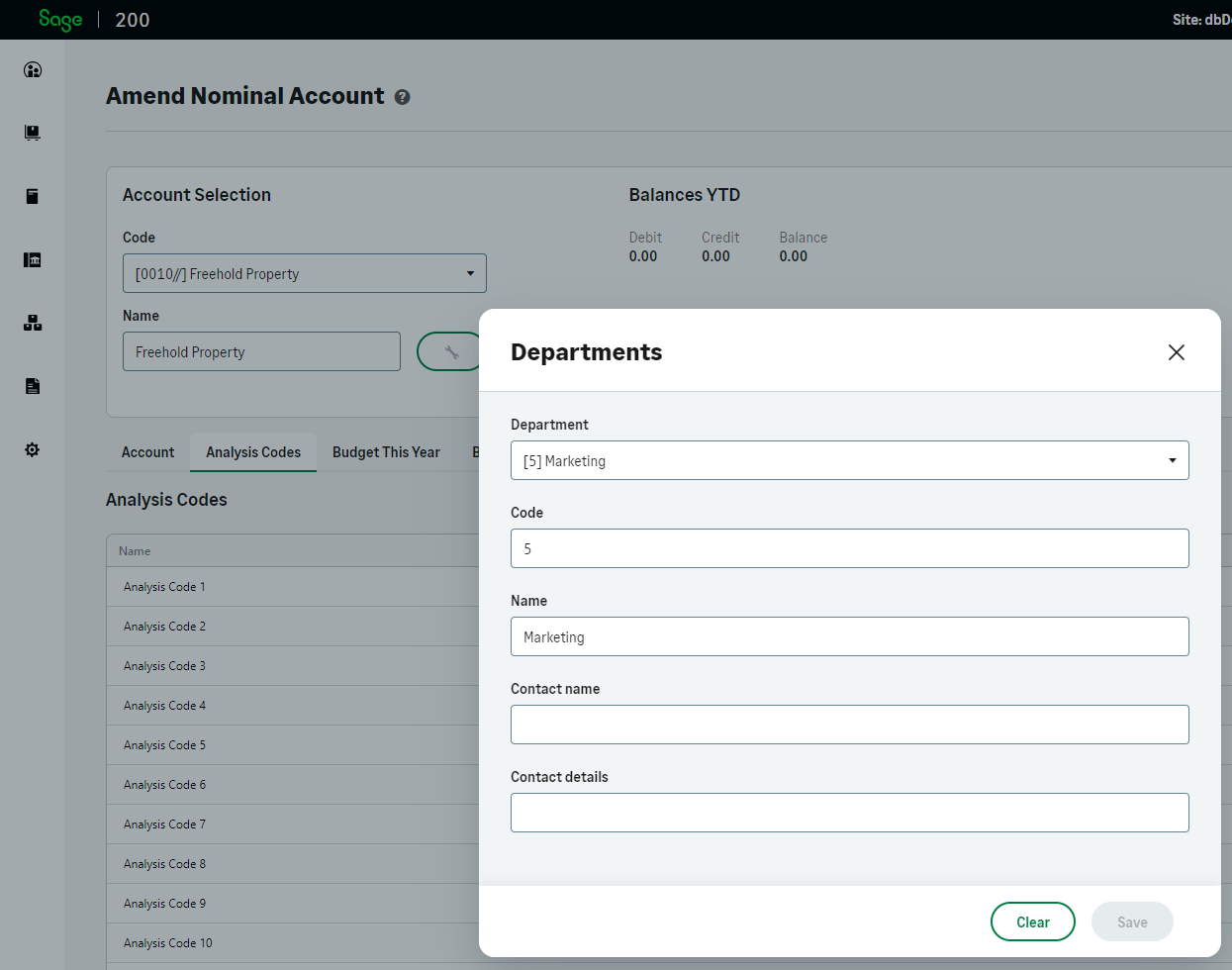Click the Contact details input field
The image size is (1232, 970).
point(849,813)
